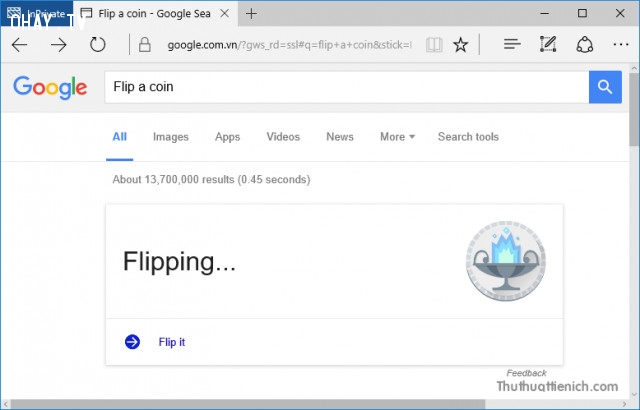Expand the More dropdown in search filters
Image resolution: width=640 pixels, height=410 pixels.
(x=397, y=137)
